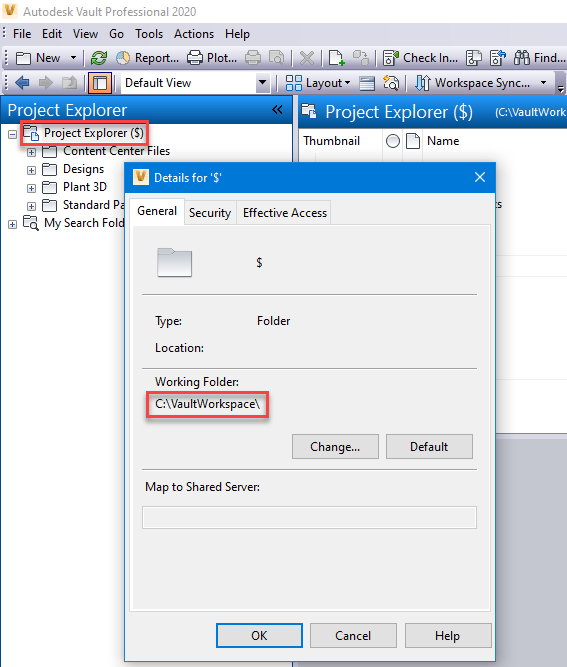Open Find with the binoculars icon

(521, 58)
